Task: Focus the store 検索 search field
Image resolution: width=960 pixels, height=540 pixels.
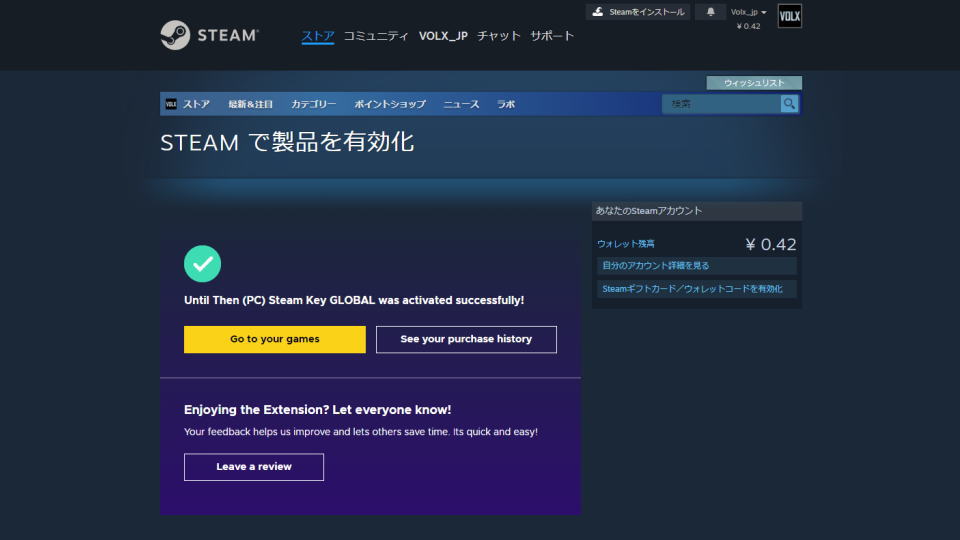Action: coord(722,104)
